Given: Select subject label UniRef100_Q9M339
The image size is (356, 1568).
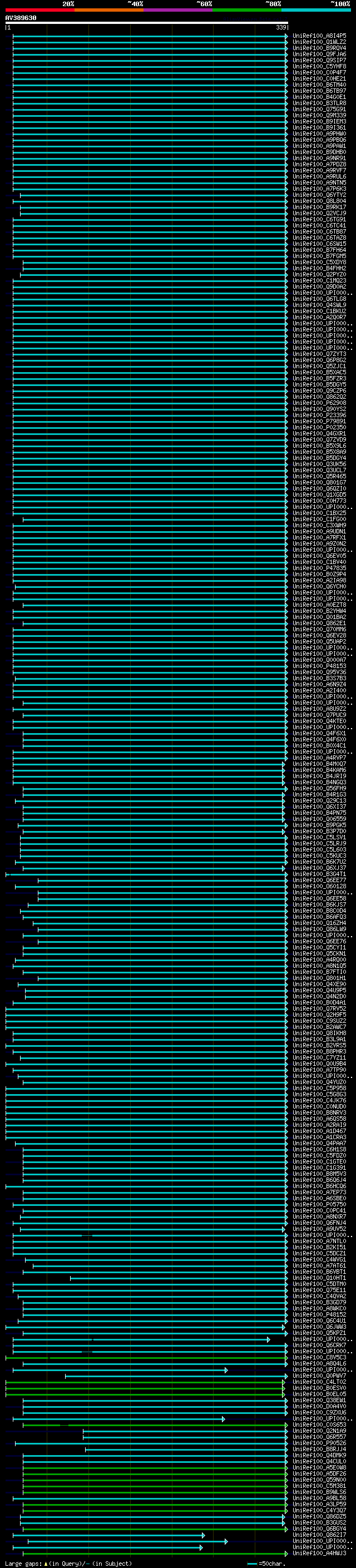Looking at the screenshot, I should (x=319, y=115).
